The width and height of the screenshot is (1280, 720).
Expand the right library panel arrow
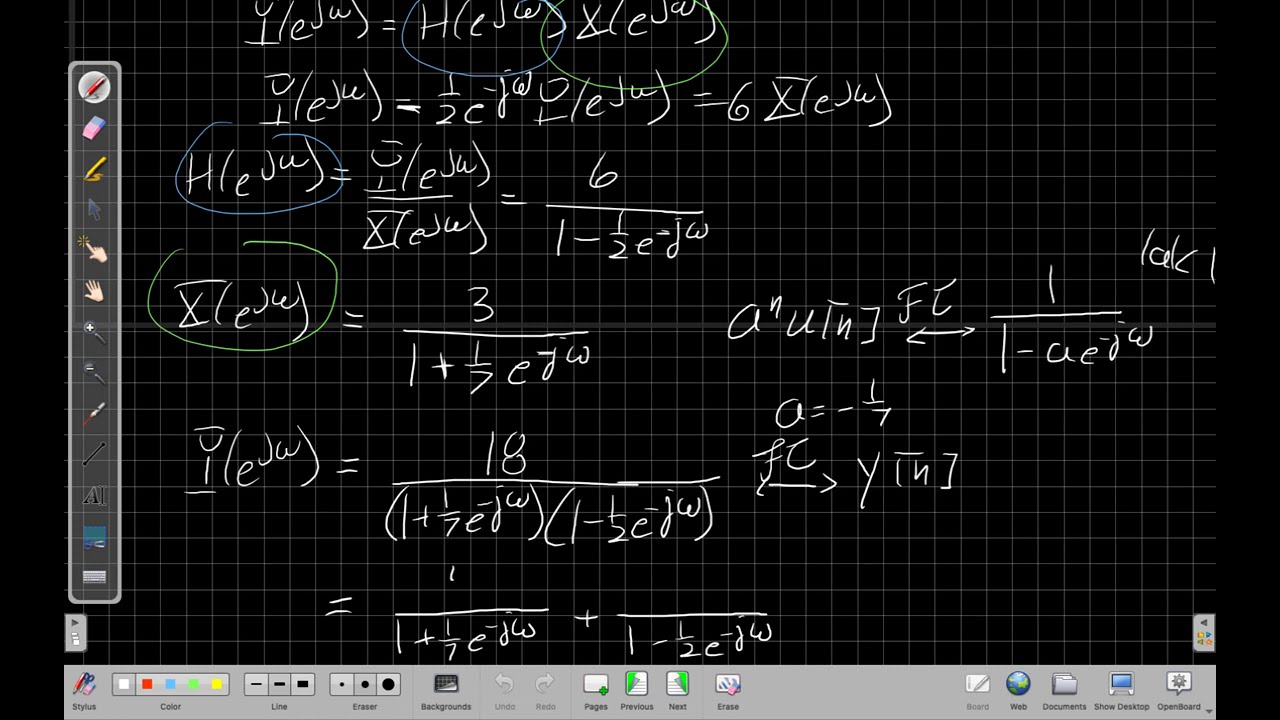pos(1204,631)
